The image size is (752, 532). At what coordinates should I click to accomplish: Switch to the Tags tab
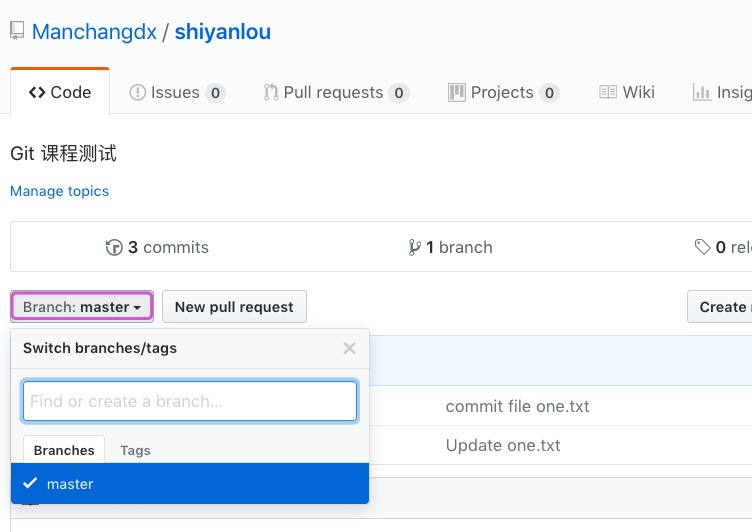(135, 450)
